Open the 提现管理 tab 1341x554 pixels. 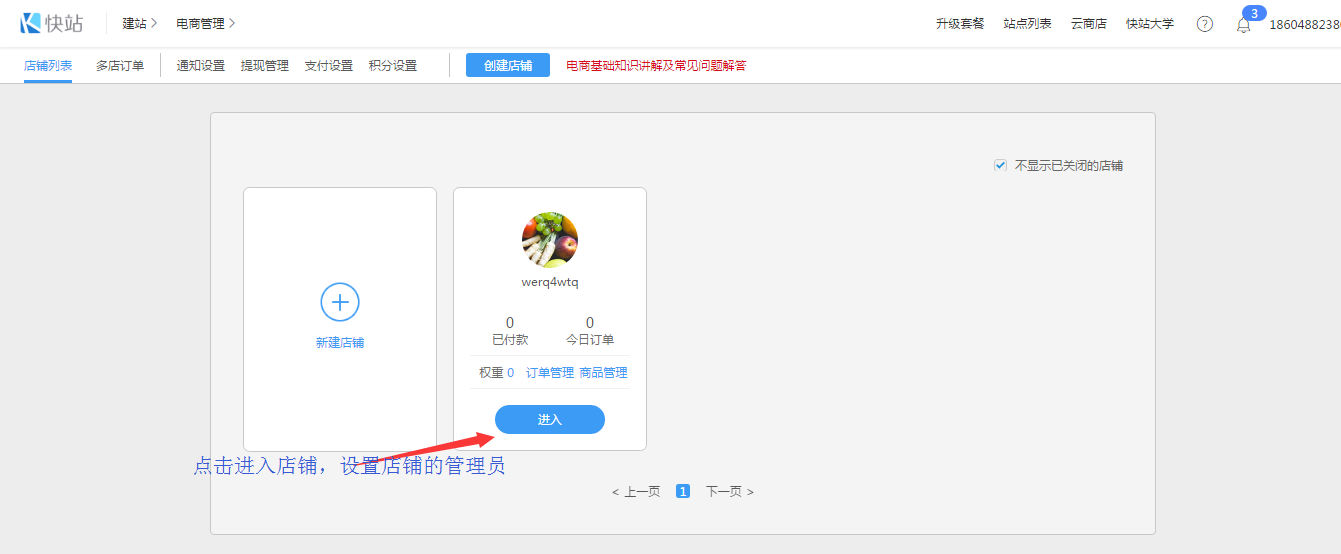(x=265, y=66)
